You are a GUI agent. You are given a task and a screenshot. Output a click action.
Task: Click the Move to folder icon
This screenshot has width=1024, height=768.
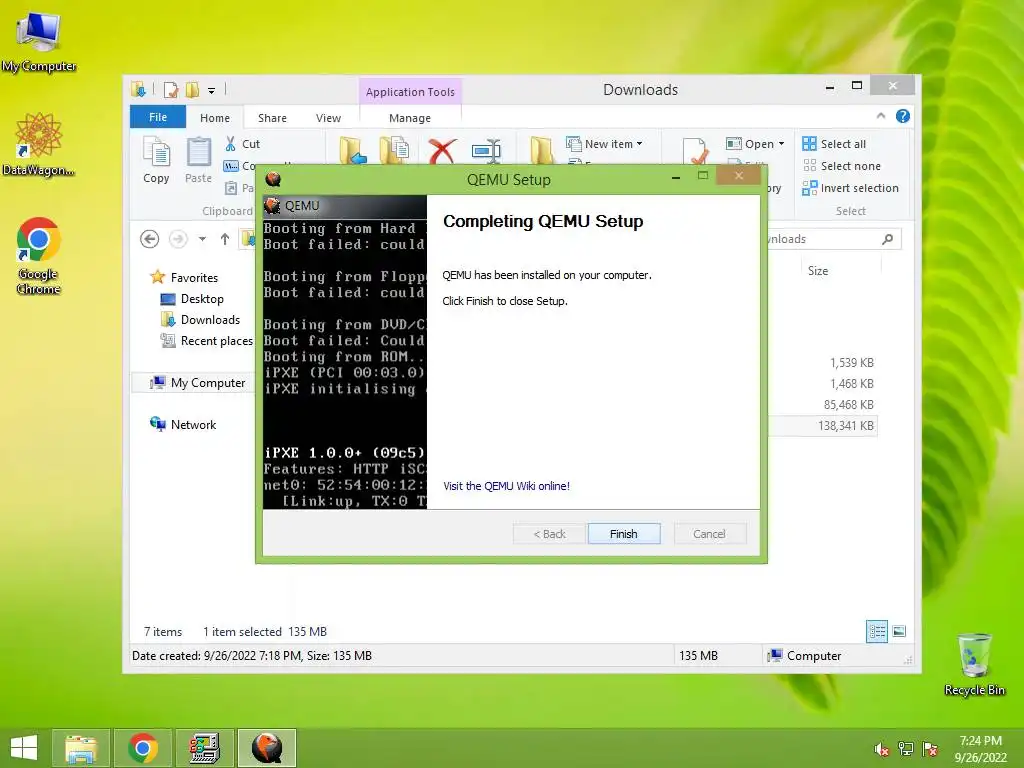[353, 151]
